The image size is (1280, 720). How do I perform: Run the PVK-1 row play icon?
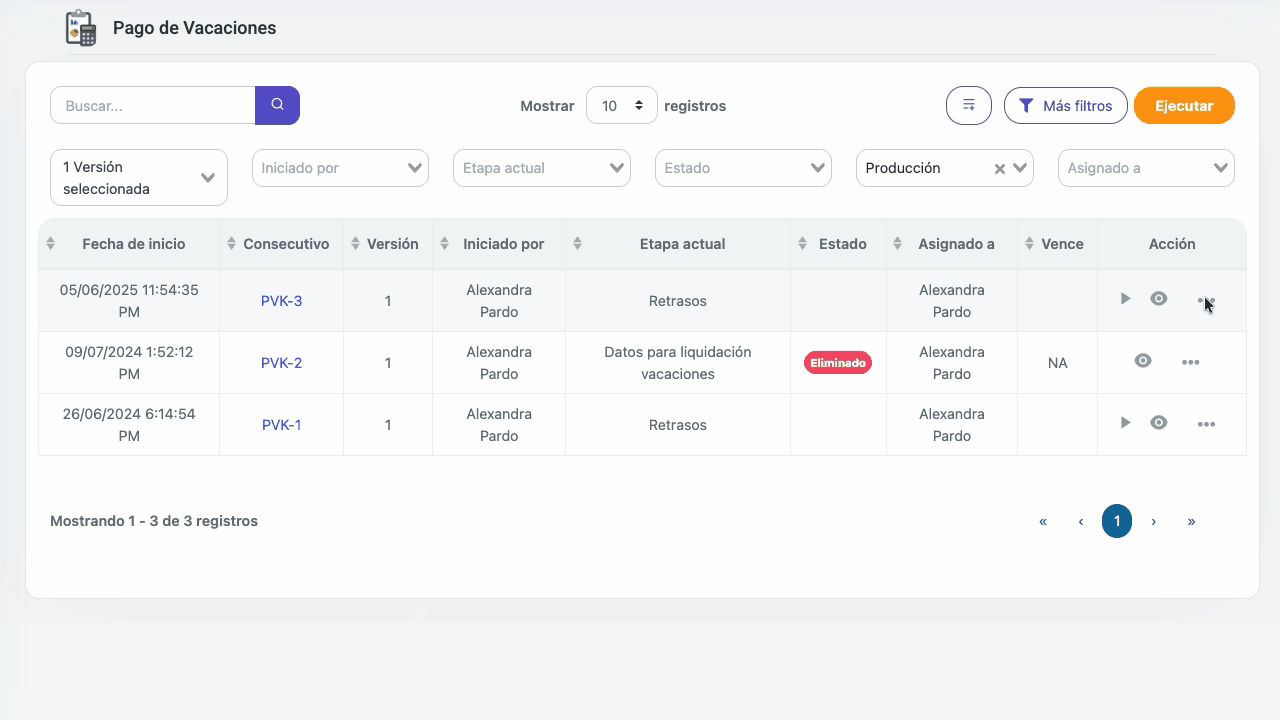click(x=1125, y=423)
